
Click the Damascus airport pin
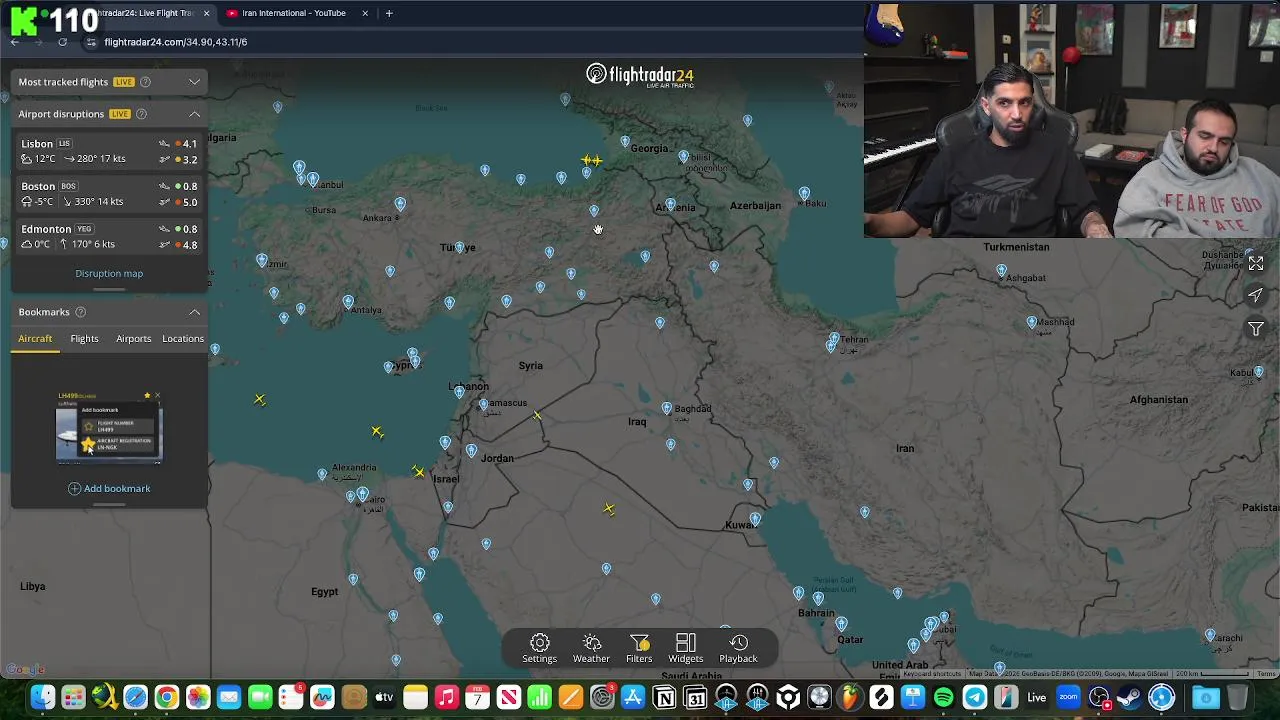point(483,405)
